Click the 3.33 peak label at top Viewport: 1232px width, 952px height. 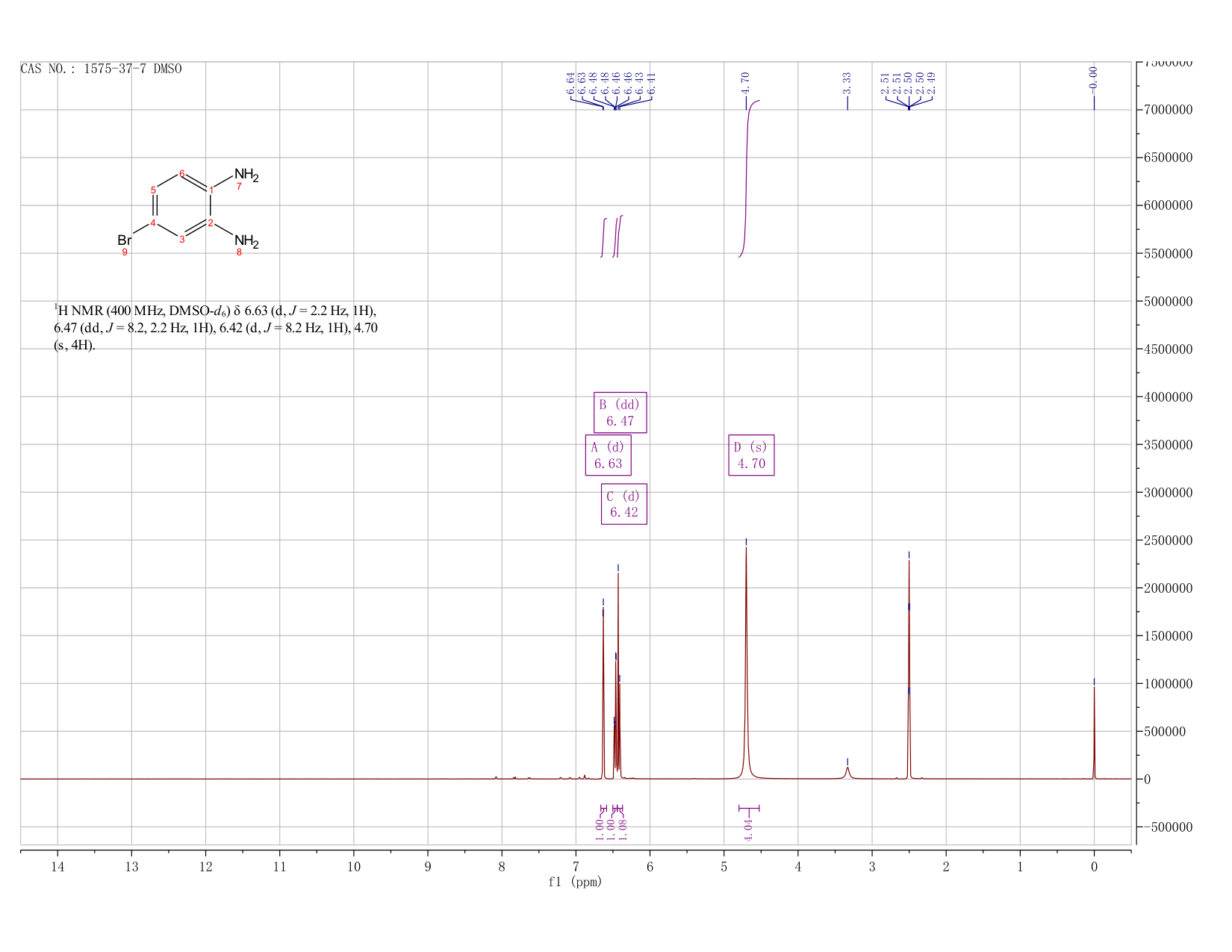pyautogui.click(x=847, y=83)
